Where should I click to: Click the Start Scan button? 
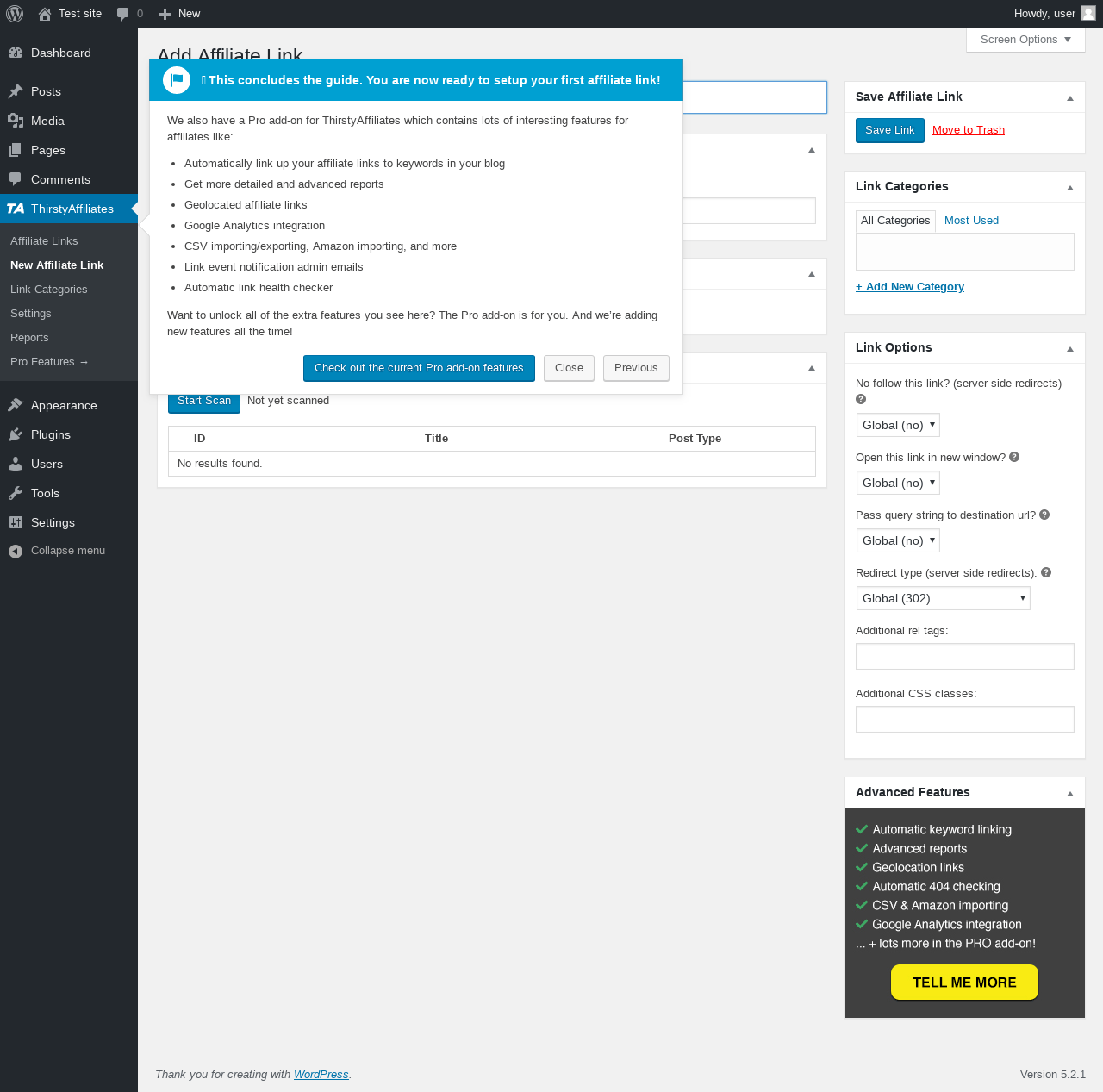(x=204, y=402)
